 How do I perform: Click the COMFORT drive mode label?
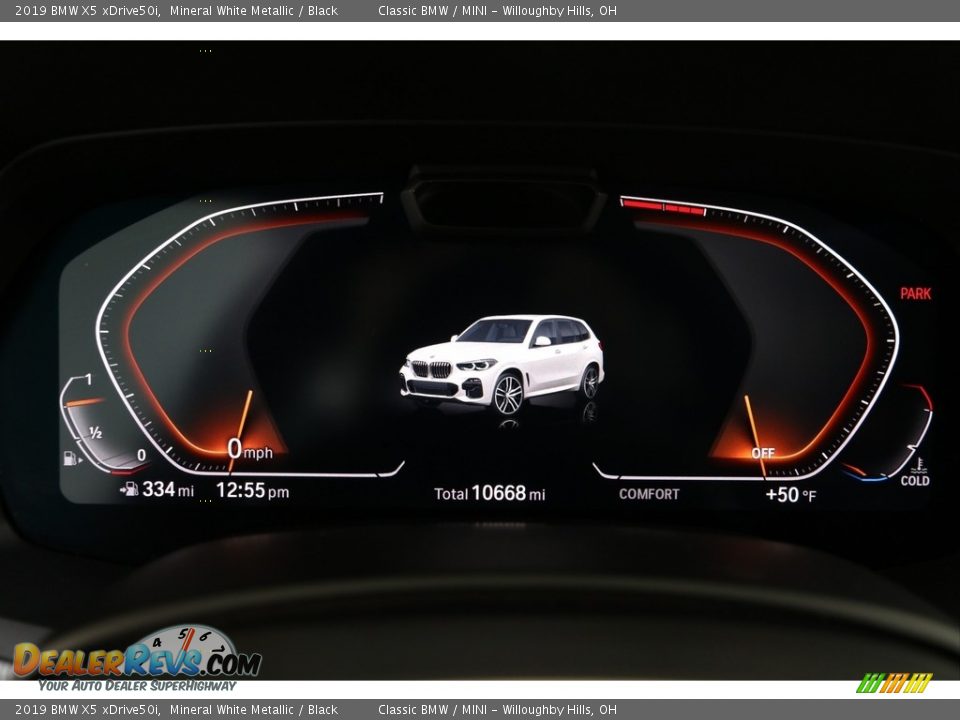coord(649,494)
